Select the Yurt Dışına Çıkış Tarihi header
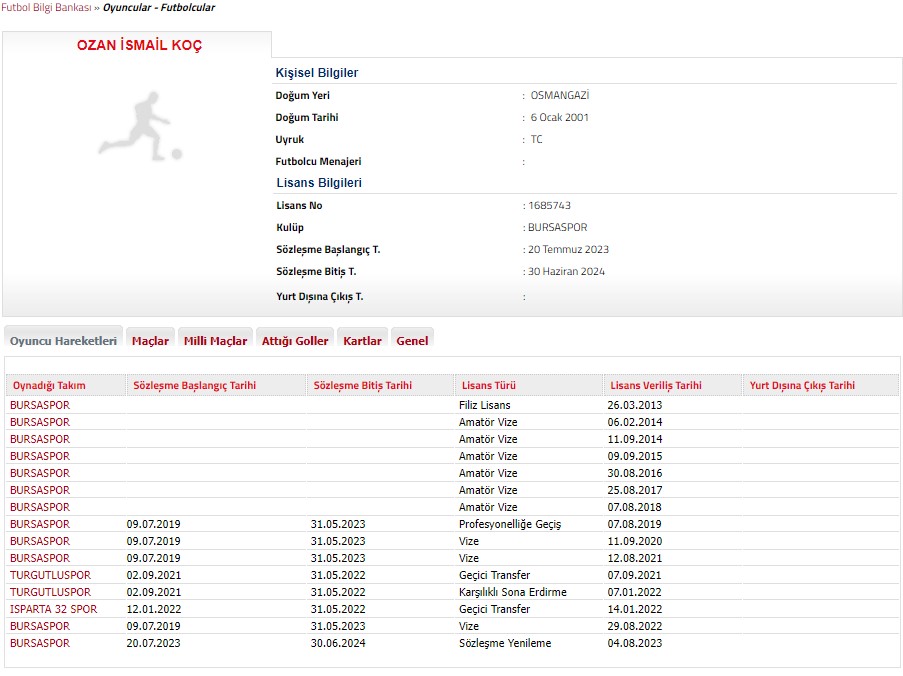The height and width of the screenshot is (676, 903). coord(802,386)
